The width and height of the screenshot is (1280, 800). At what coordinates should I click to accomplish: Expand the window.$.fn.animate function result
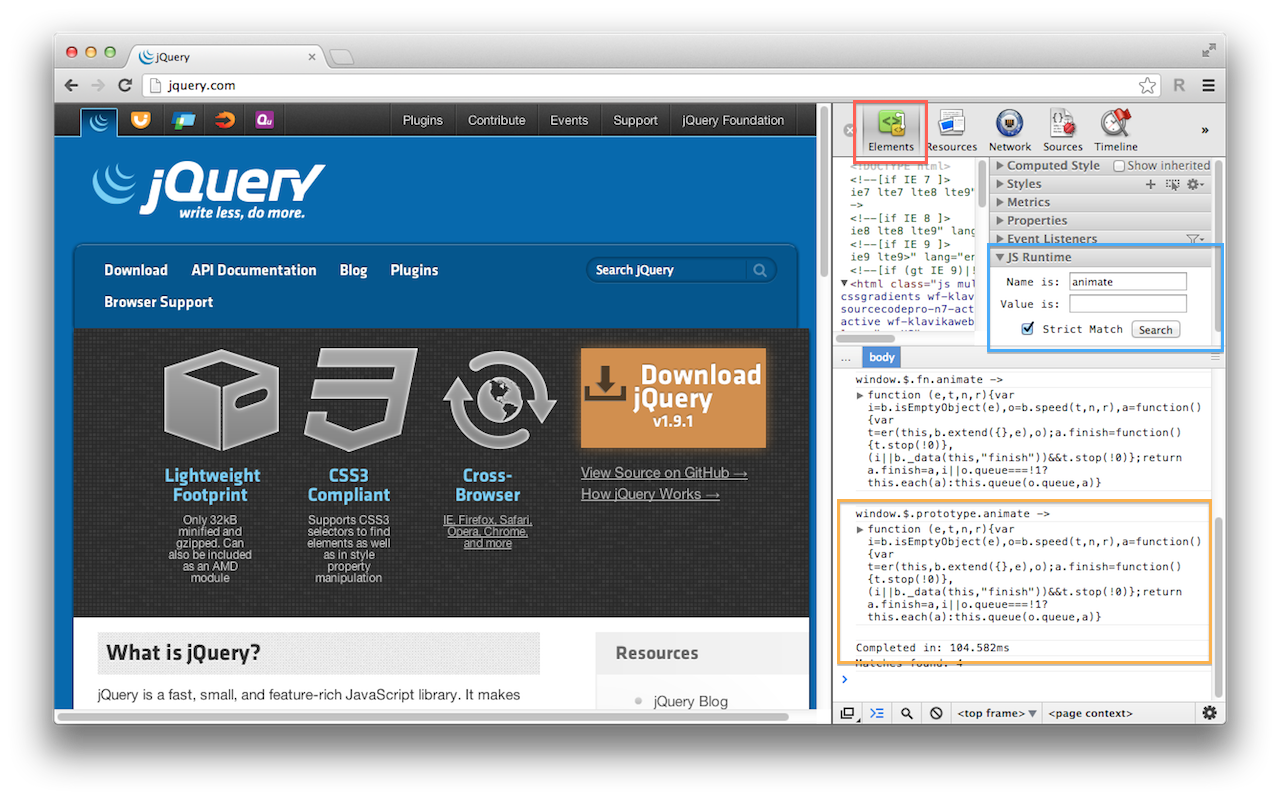(x=860, y=395)
